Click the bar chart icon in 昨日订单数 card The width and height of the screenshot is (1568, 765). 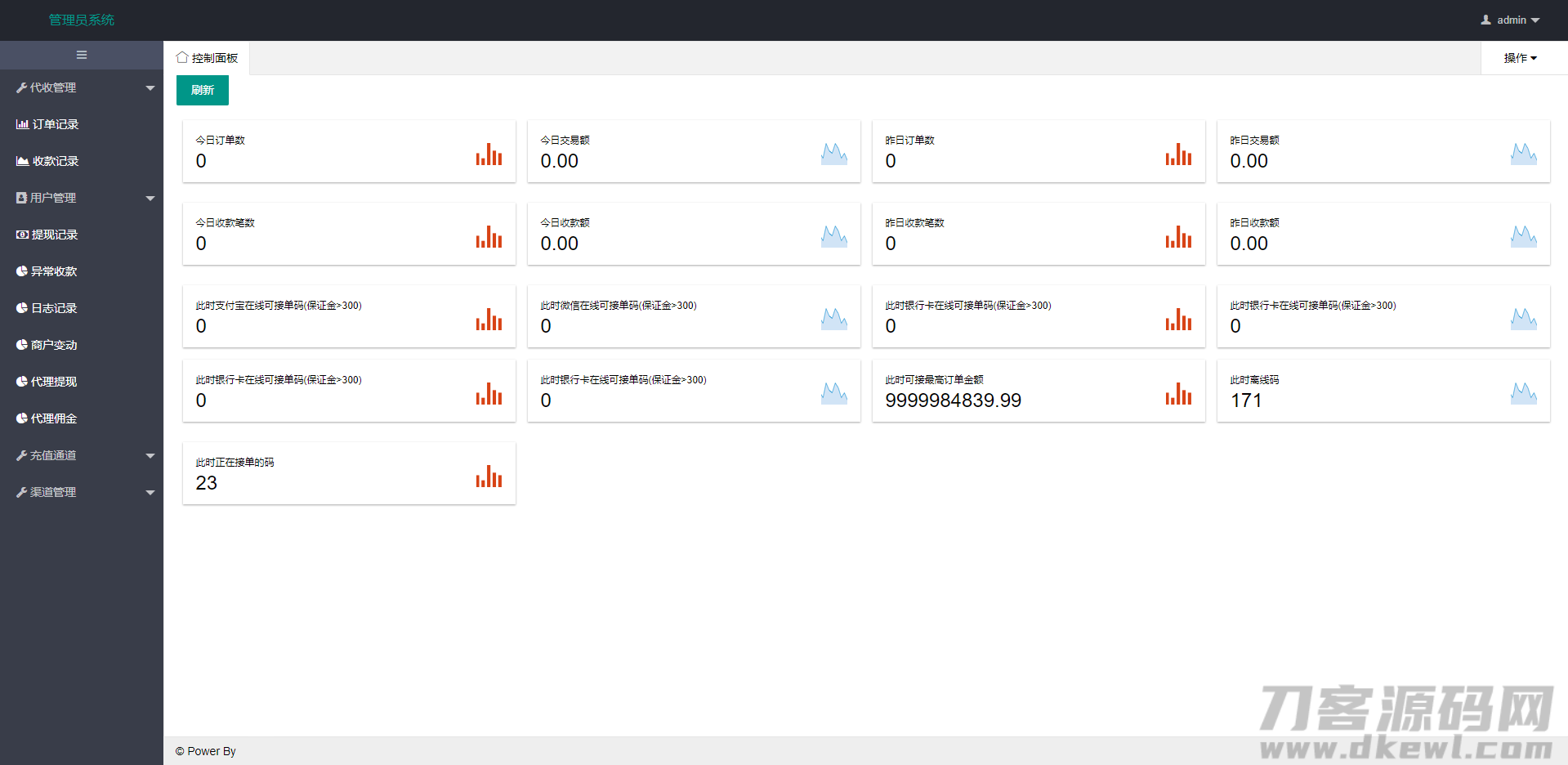pos(1178,154)
